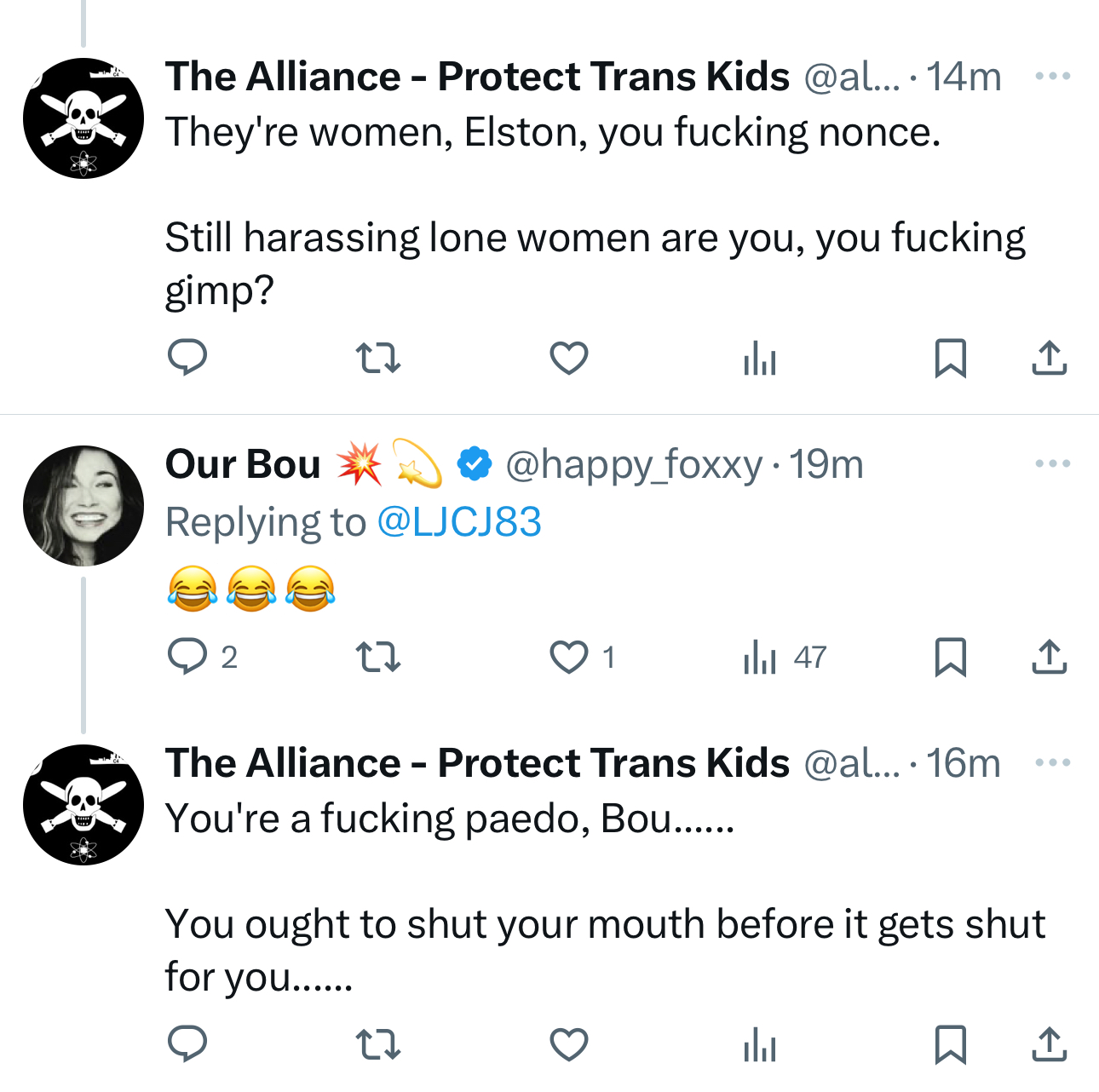
Task: Open Alliance skull avatar on 16m tweet
Action: point(83,805)
